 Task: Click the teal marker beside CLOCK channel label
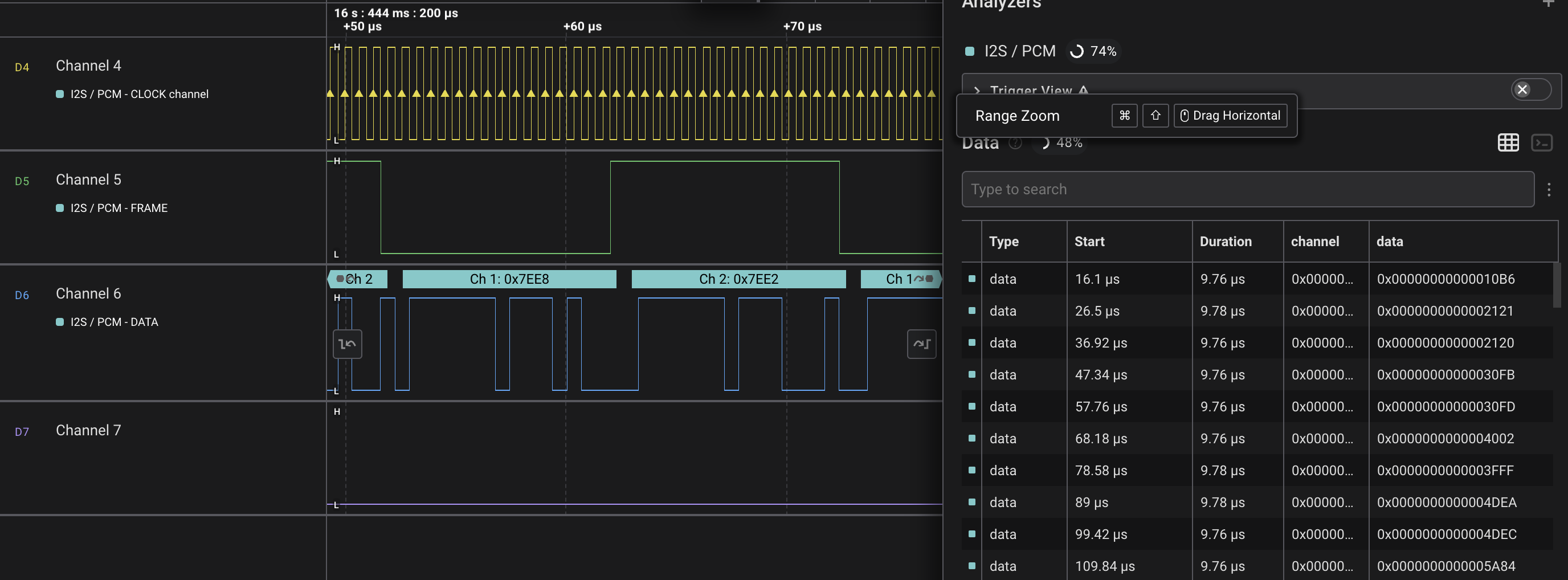pos(60,95)
